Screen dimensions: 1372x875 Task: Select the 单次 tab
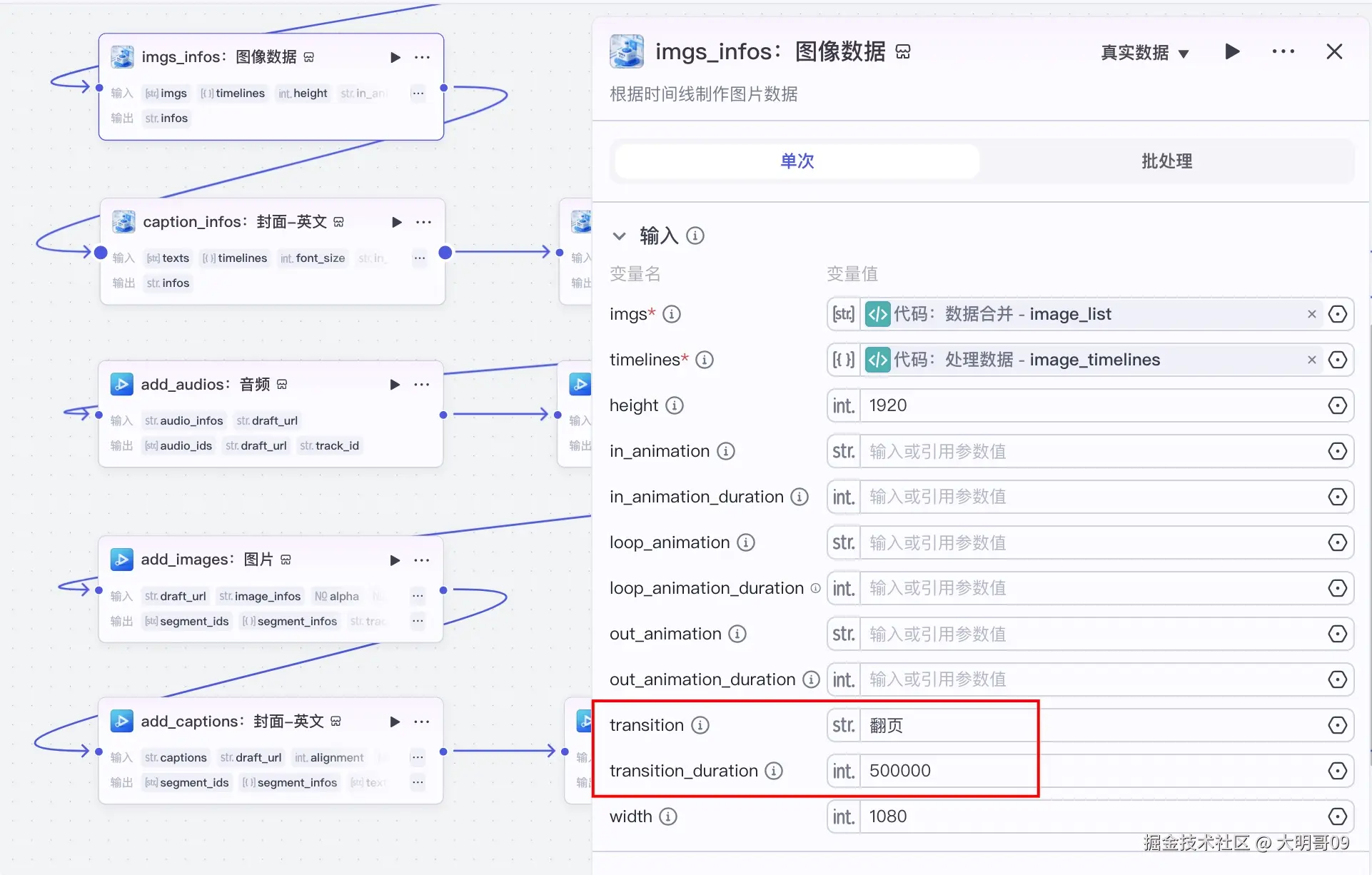[797, 161]
